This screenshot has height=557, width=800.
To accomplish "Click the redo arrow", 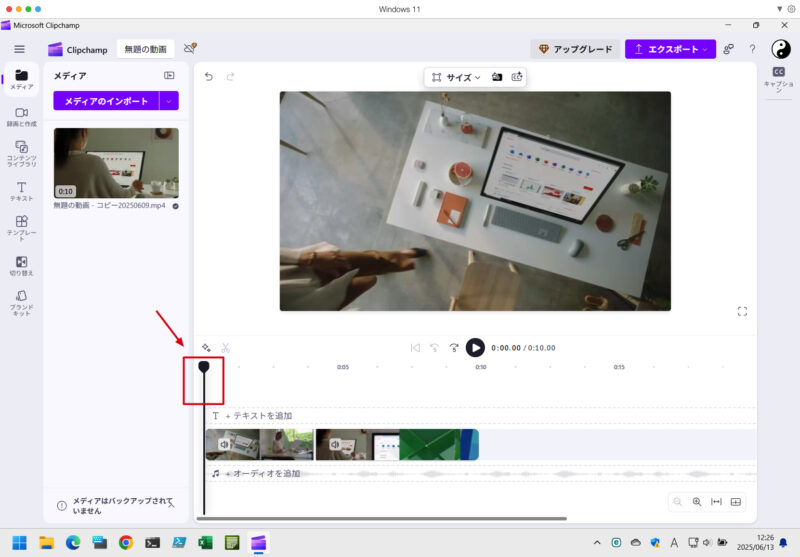I will pyautogui.click(x=230, y=77).
